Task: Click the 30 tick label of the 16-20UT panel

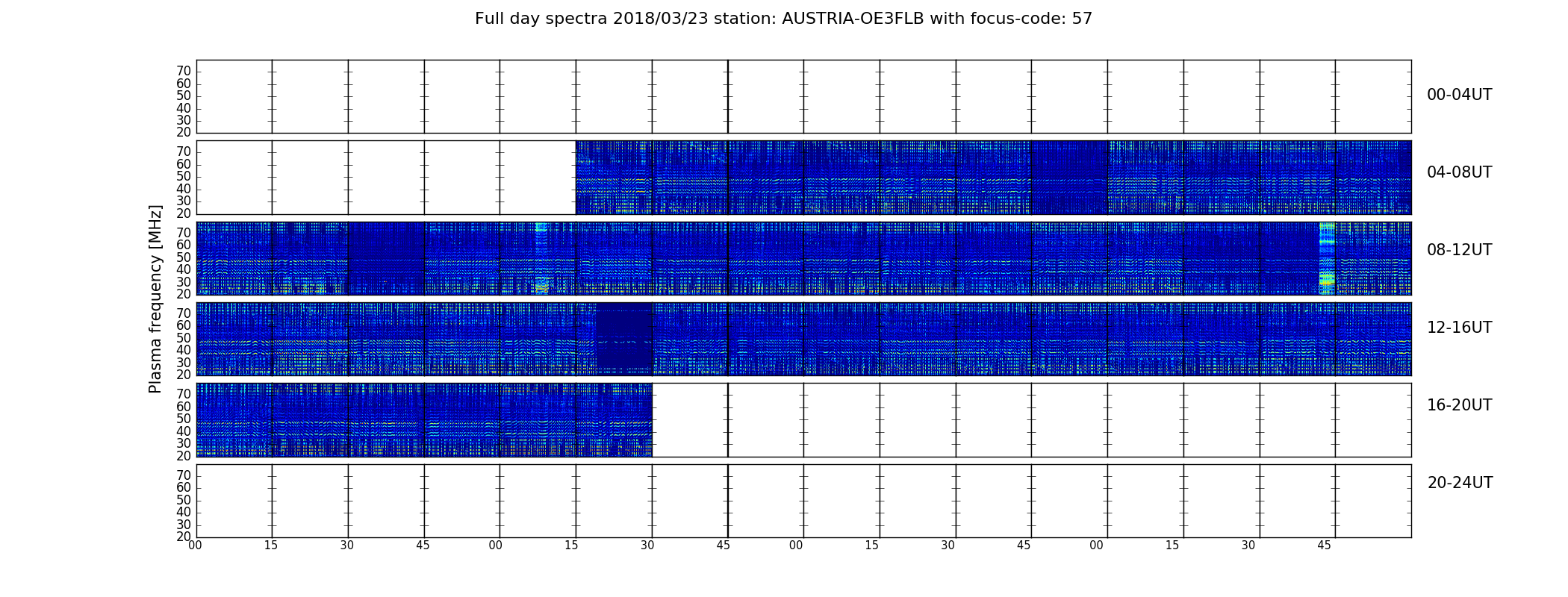Action: tap(184, 443)
